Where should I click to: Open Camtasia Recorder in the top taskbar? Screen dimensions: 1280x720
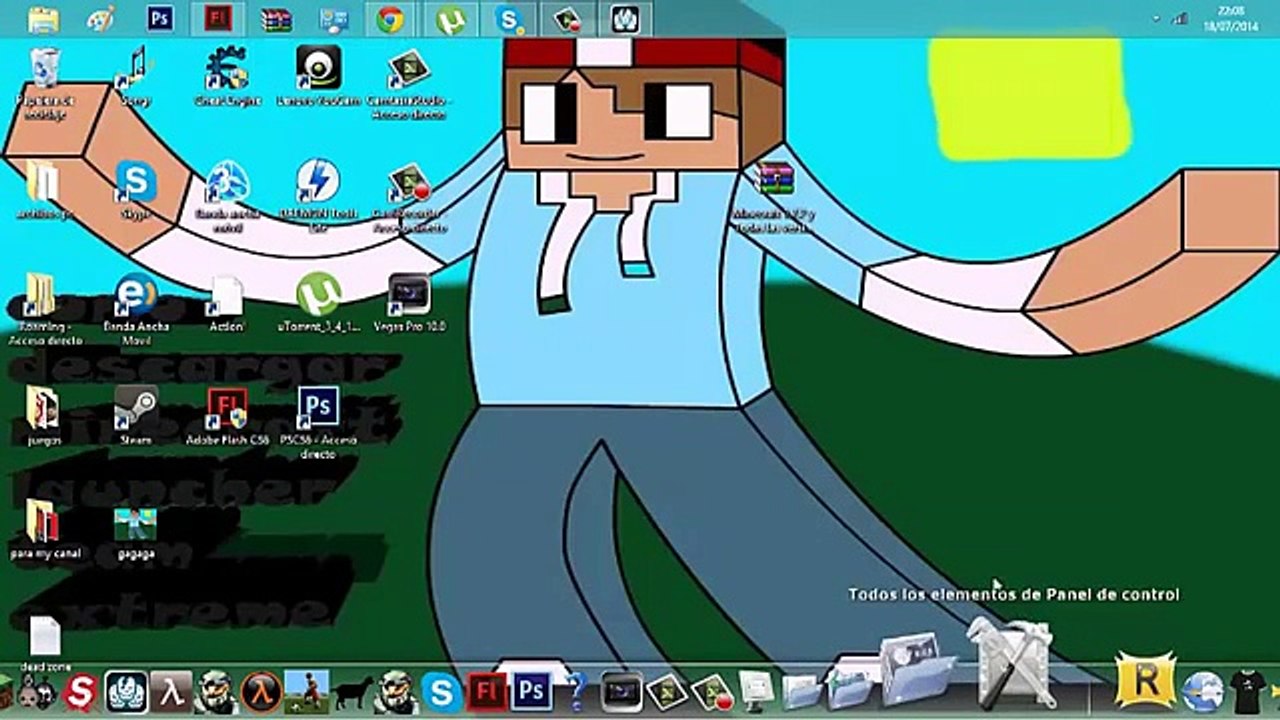[x=567, y=18]
